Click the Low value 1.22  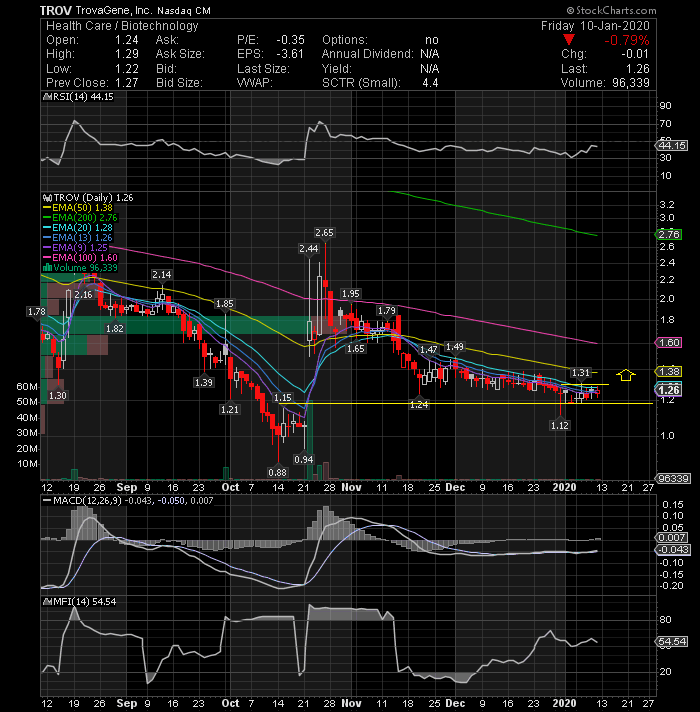click(x=127, y=69)
